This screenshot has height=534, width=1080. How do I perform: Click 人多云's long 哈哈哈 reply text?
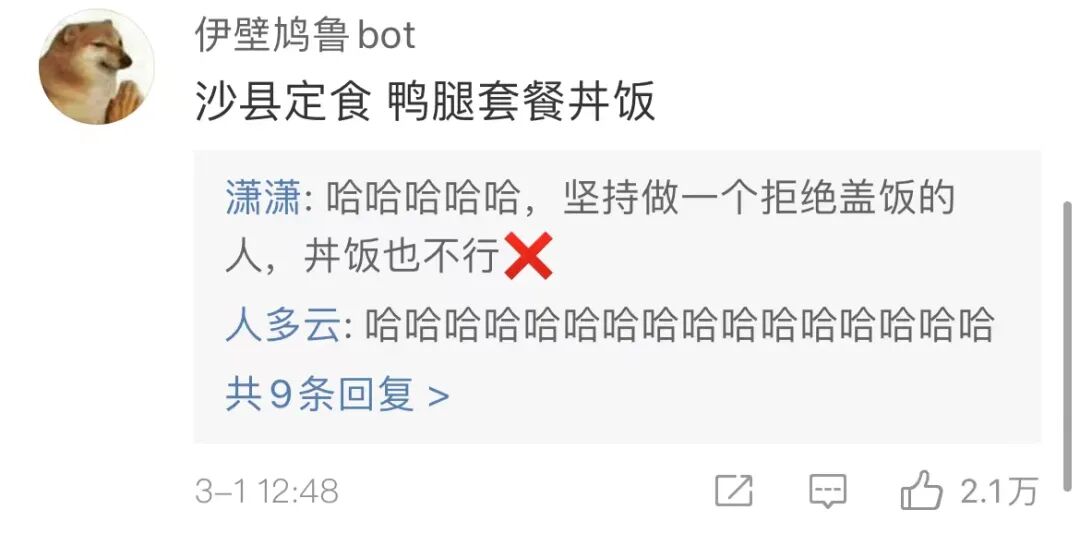[678, 324]
